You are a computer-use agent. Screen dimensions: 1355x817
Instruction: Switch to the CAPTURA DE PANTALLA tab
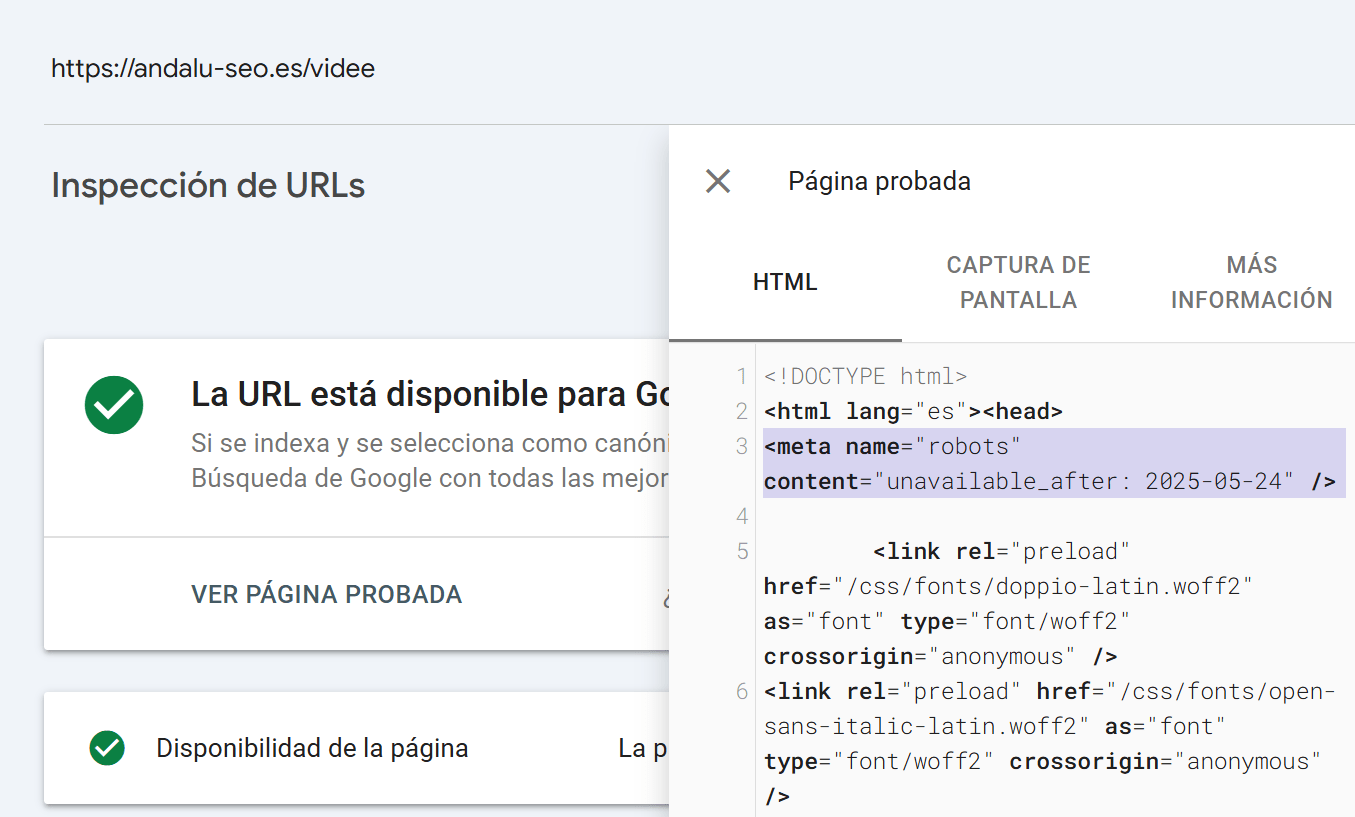point(1017,281)
